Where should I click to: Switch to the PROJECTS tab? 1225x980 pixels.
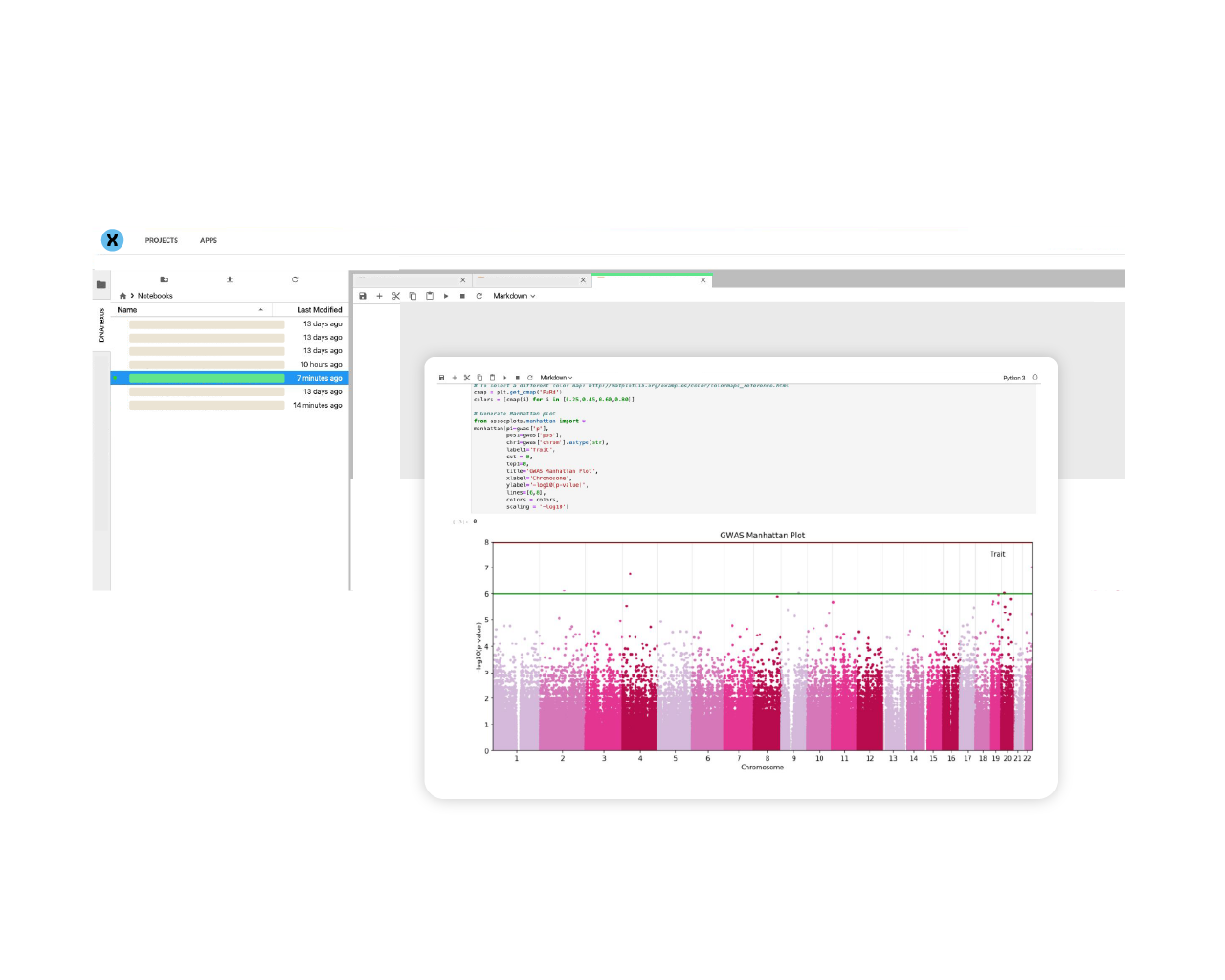tap(161, 240)
